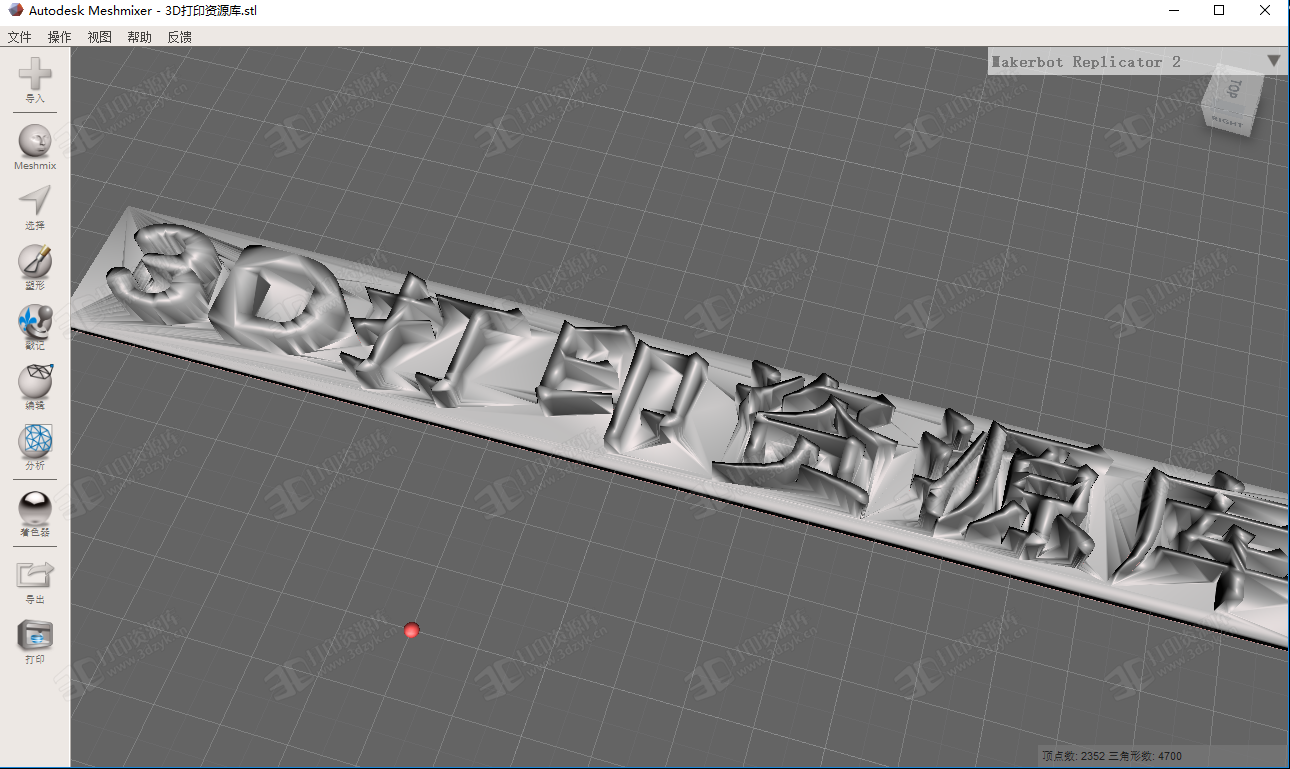Open the Edit (编辑) tool
The height and width of the screenshot is (769, 1290).
coord(35,381)
